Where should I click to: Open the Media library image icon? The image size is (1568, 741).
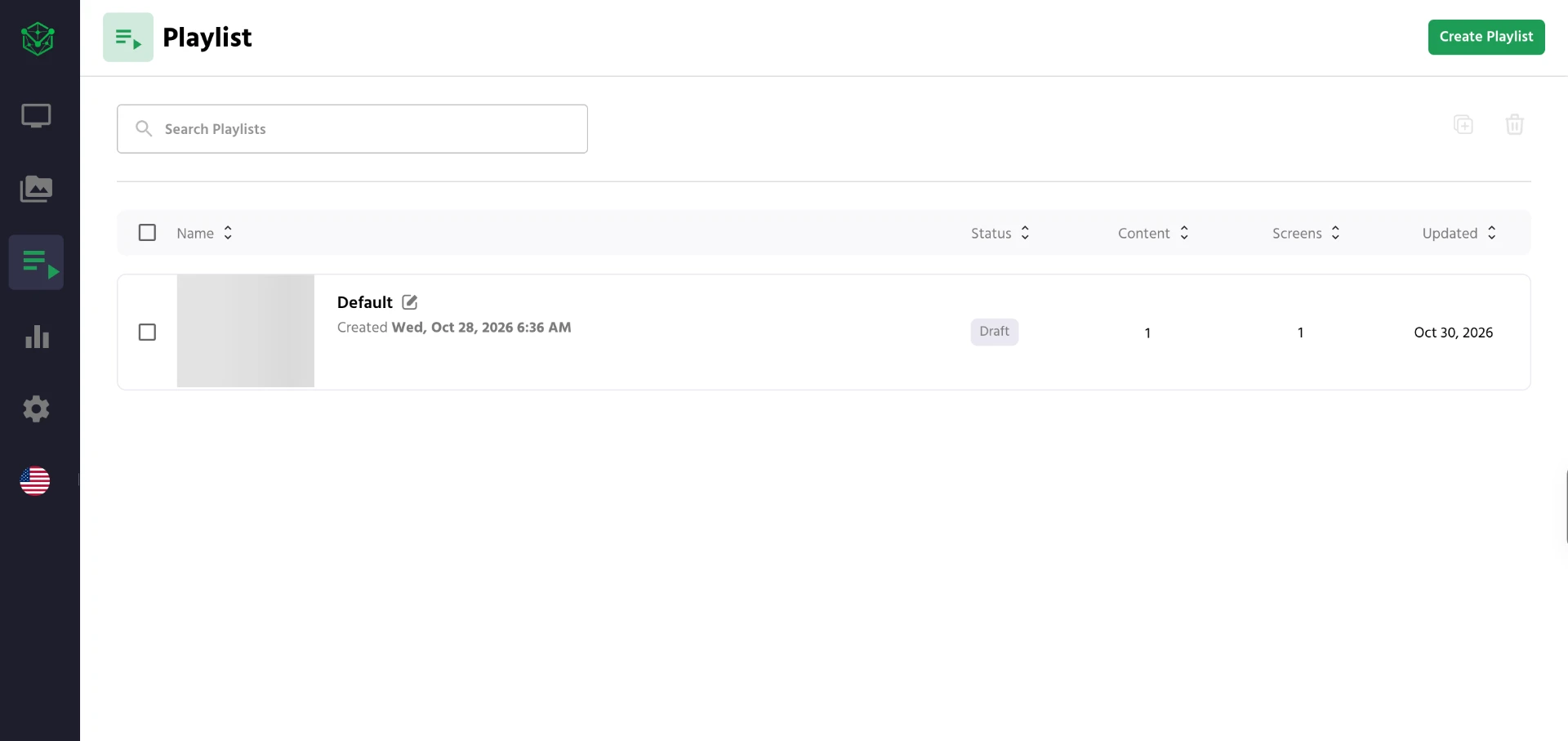coord(36,189)
